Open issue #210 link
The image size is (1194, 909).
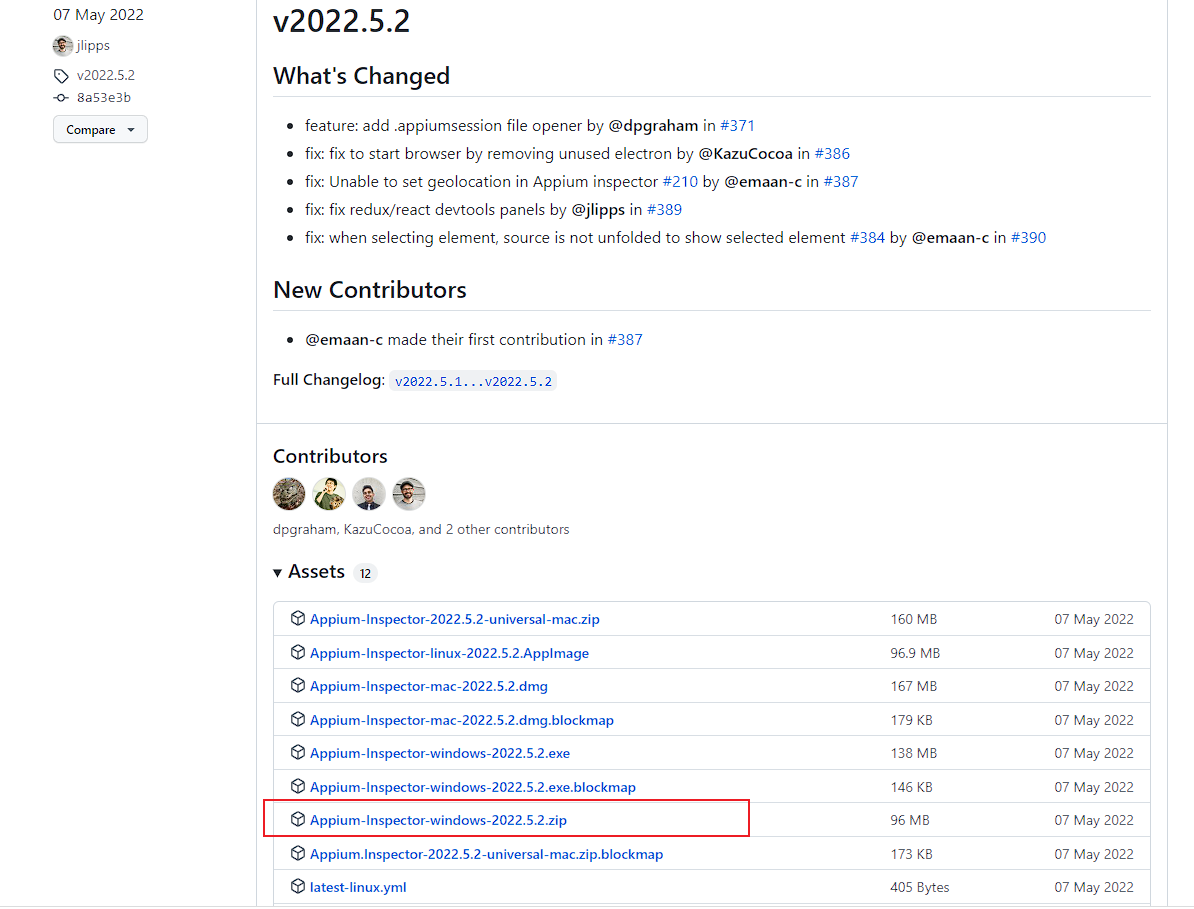coord(680,182)
